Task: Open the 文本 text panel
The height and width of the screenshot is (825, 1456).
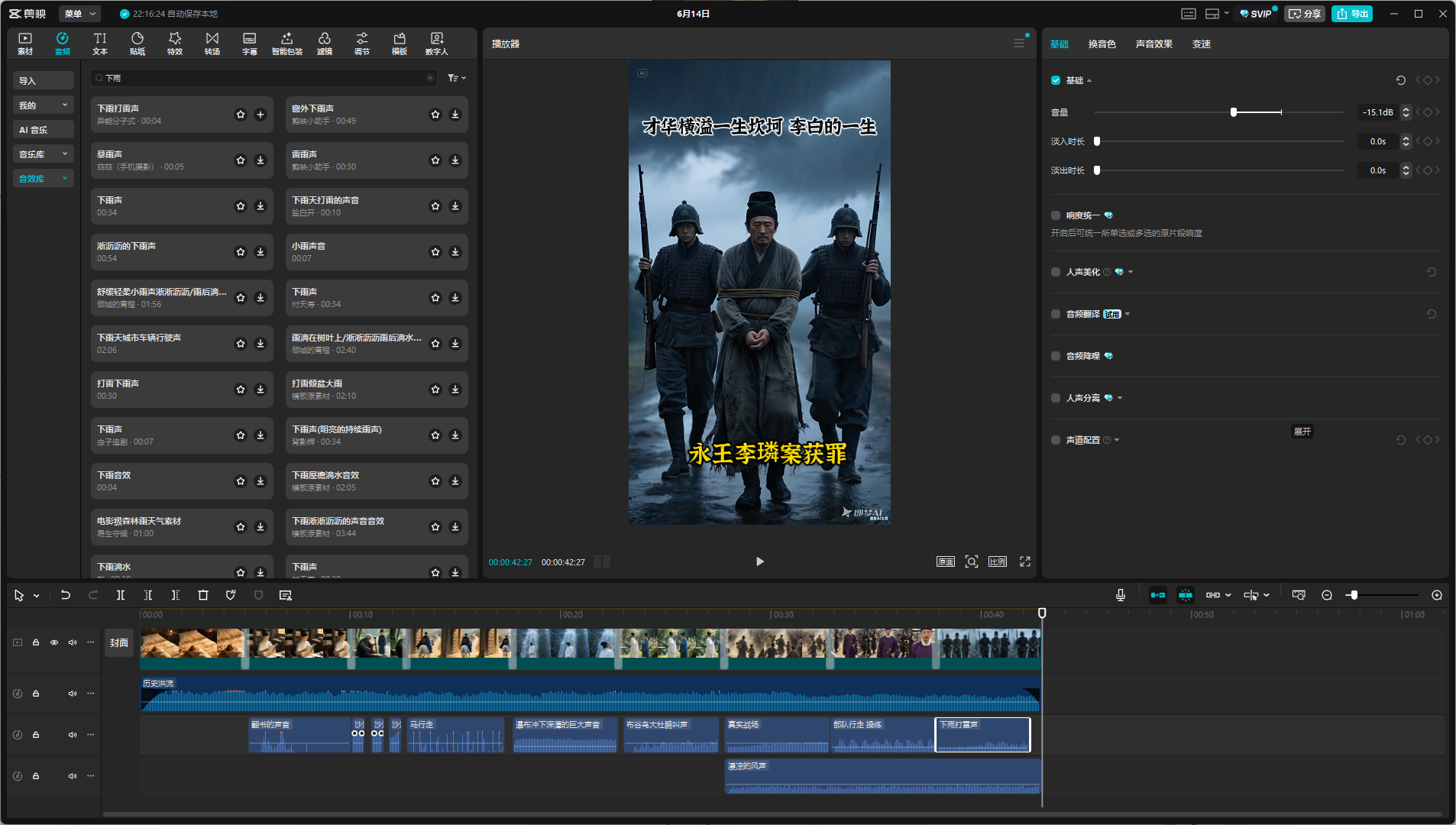Action: [100, 44]
